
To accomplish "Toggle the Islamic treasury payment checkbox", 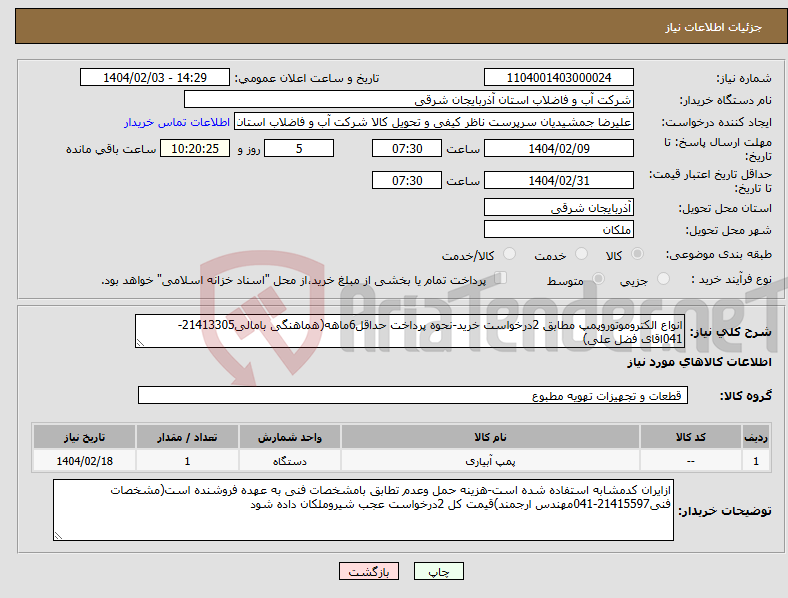I will pos(501,278).
